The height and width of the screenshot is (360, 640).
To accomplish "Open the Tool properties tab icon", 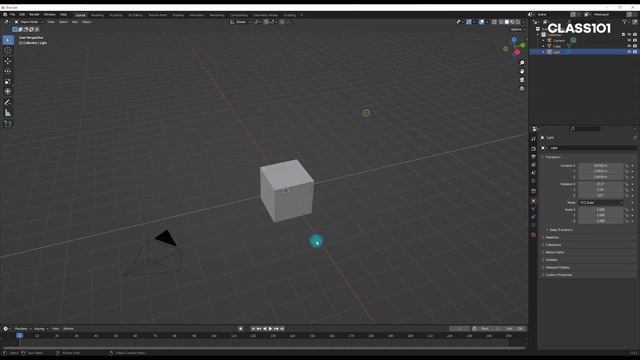I will [x=533, y=139].
